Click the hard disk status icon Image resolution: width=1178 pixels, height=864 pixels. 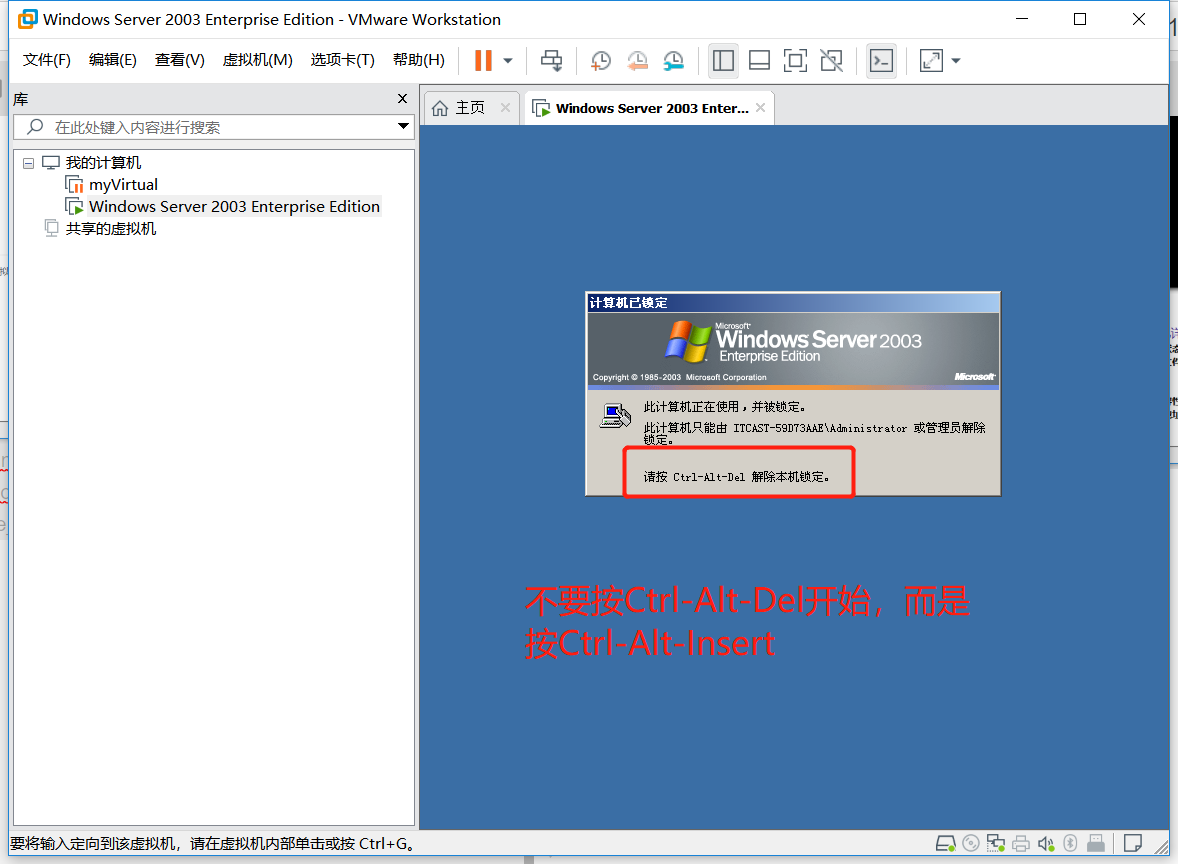[x=945, y=844]
